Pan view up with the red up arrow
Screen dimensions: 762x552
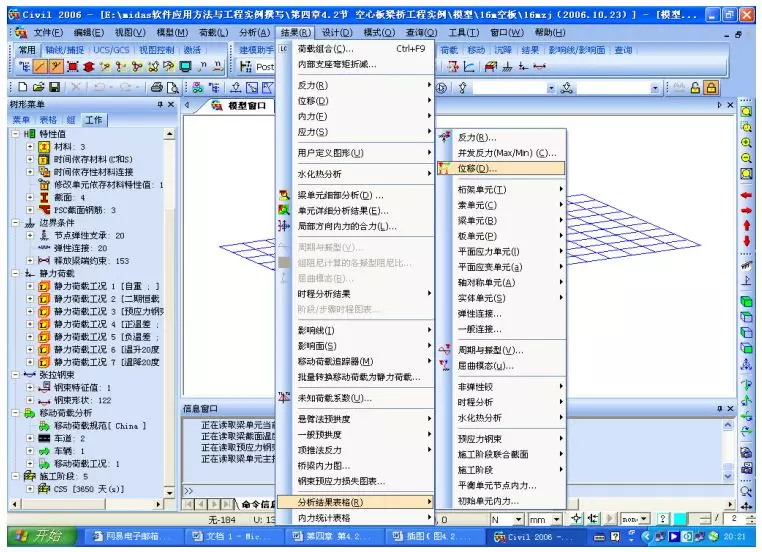(746, 225)
